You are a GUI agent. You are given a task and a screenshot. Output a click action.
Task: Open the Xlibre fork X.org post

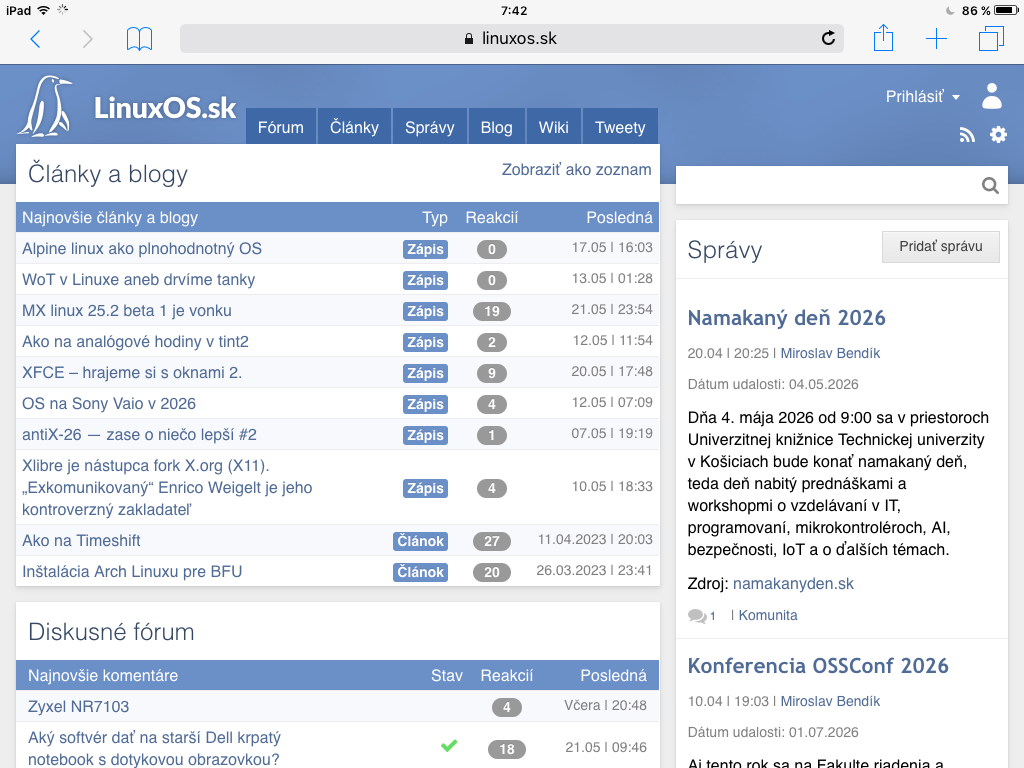click(167, 488)
